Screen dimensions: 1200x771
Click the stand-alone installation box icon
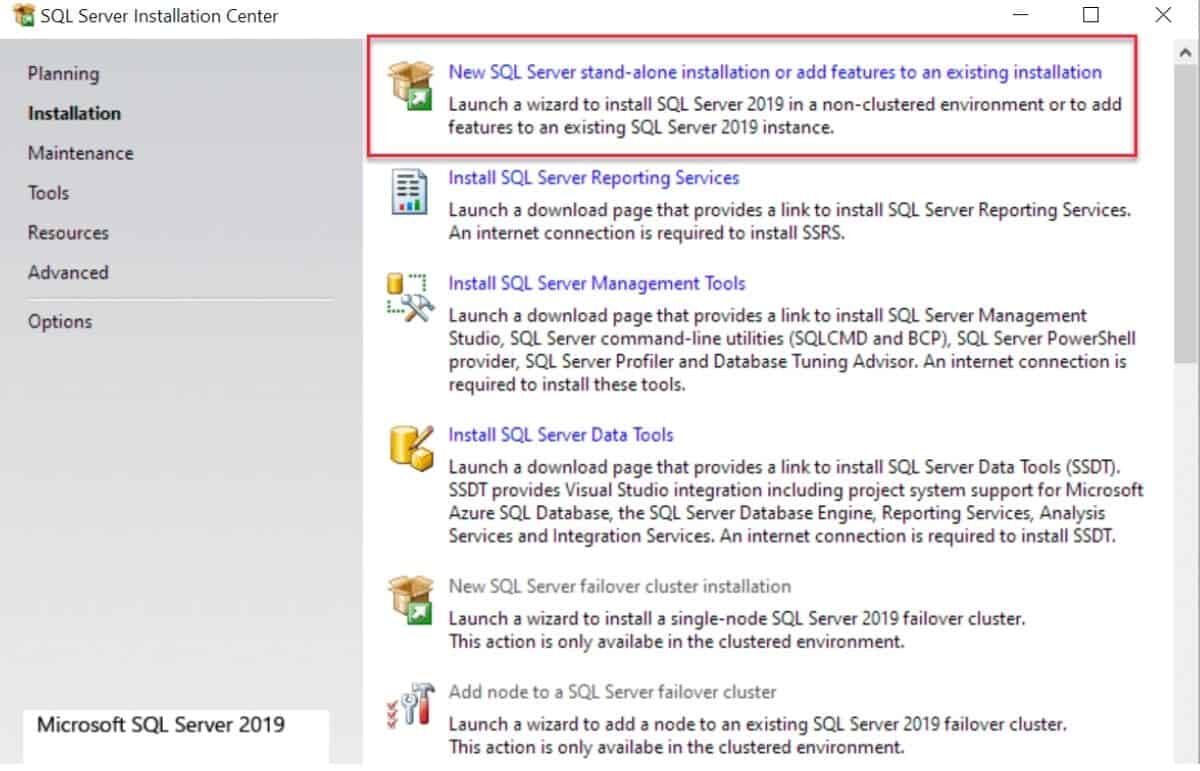(x=411, y=85)
